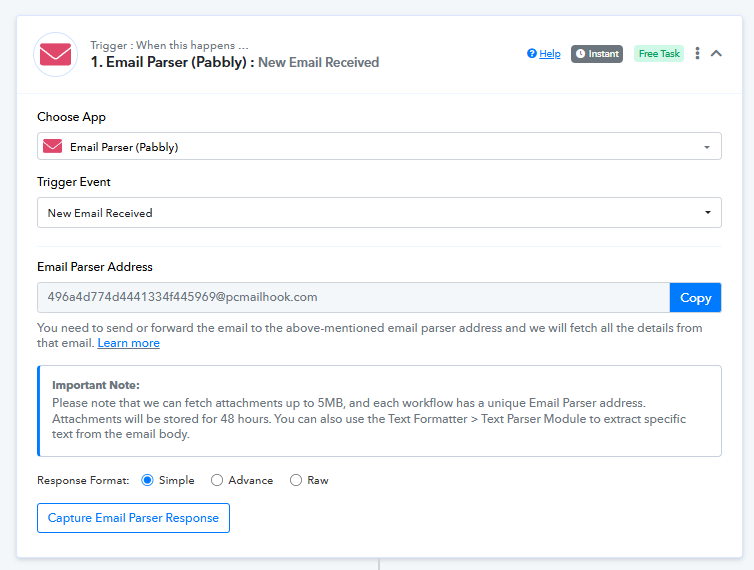This screenshot has height=570, width=754.
Task: Select the Raw response format option
Action: pyautogui.click(x=296, y=480)
